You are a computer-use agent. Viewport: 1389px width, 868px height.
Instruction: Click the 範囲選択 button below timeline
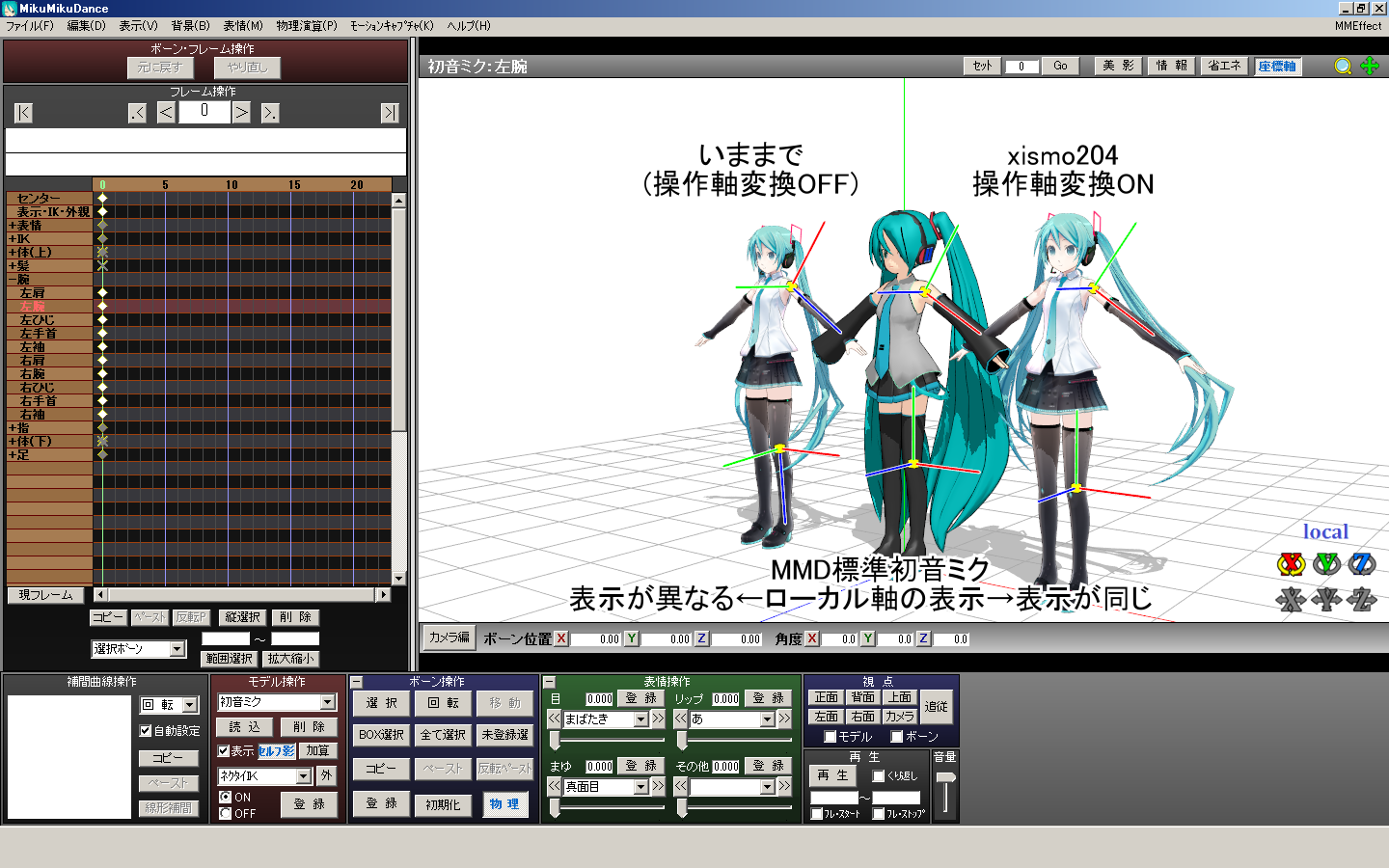point(229,659)
